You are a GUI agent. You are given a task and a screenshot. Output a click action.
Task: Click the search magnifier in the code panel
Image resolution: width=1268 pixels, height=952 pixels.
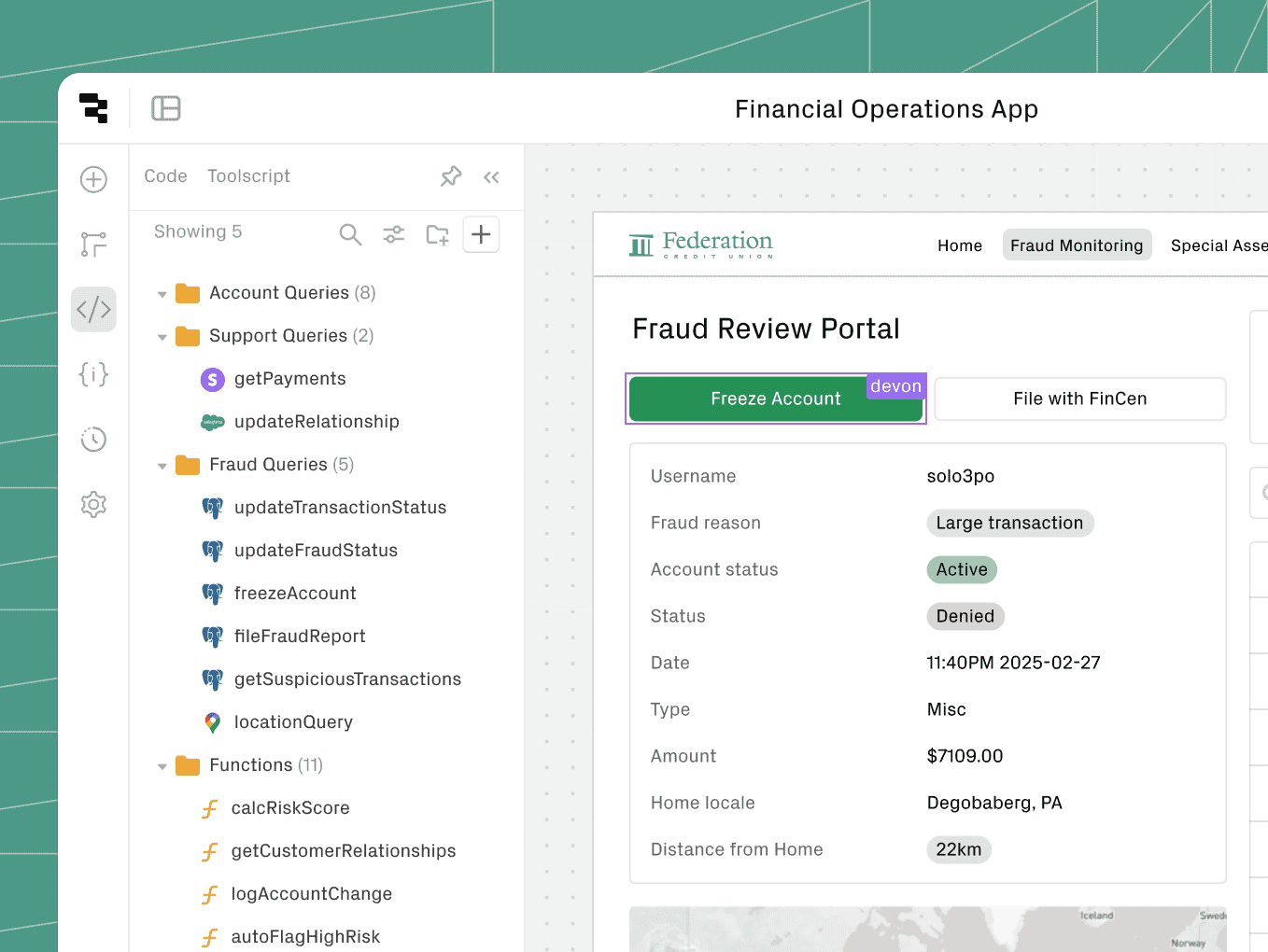coord(350,234)
